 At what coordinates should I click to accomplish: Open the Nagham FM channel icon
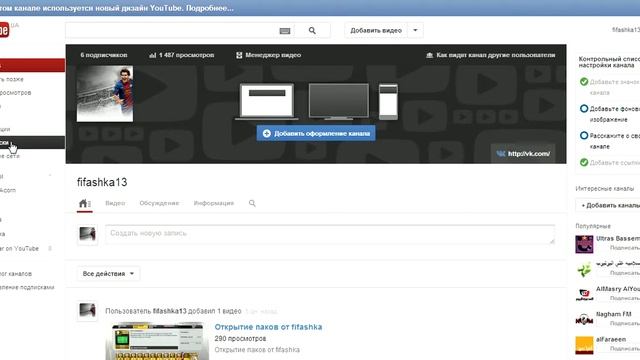(x=584, y=320)
